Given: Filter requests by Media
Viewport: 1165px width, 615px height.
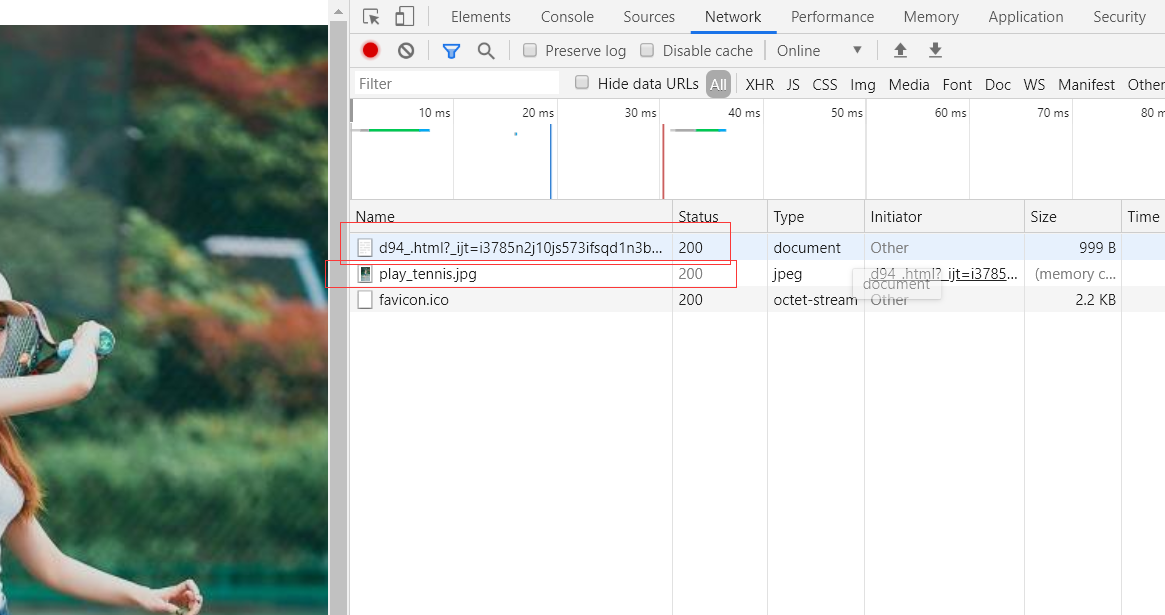Looking at the screenshot, I should click(x=909, y=85).
